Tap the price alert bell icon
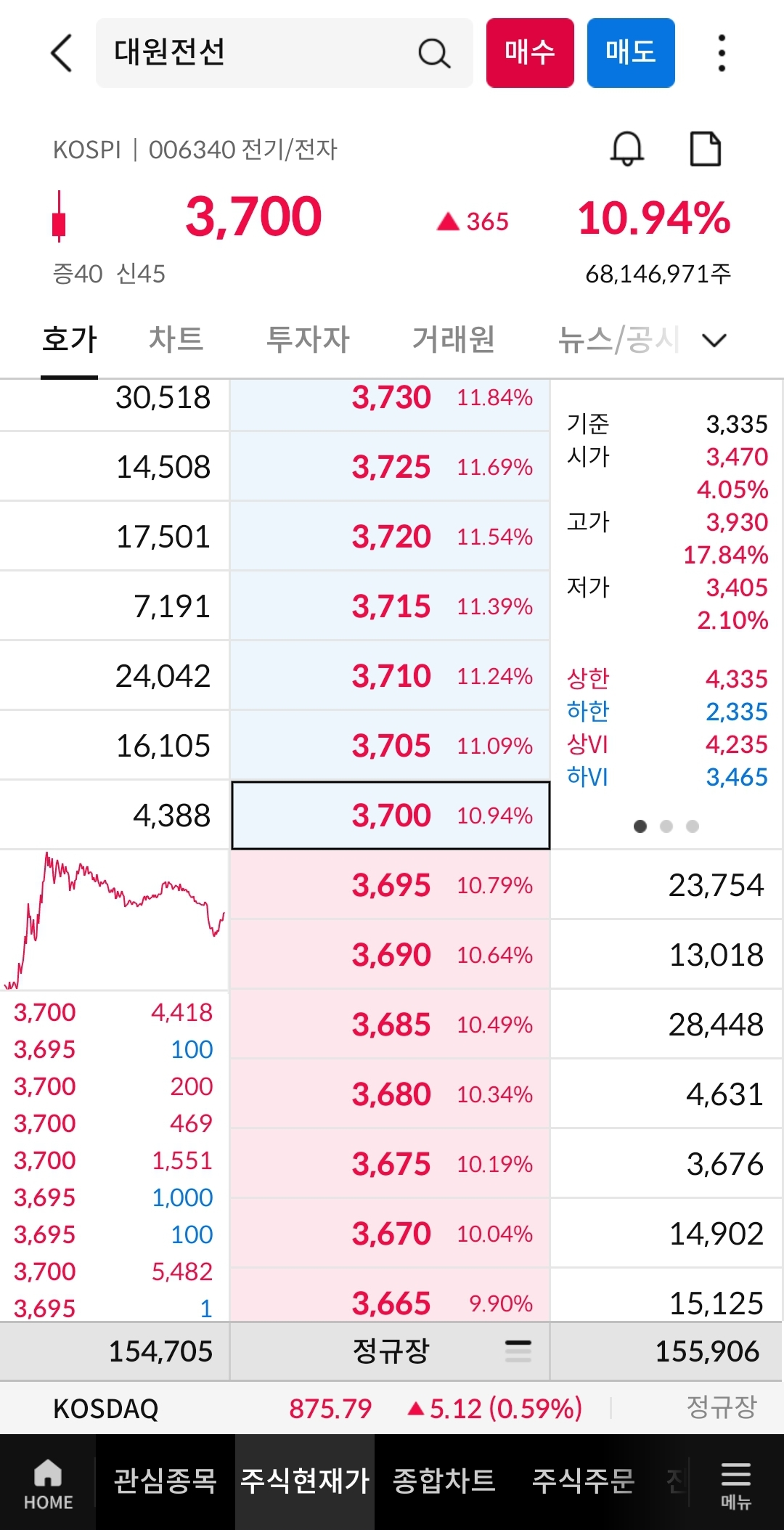 pyautogui.click(x=626, y=149)
